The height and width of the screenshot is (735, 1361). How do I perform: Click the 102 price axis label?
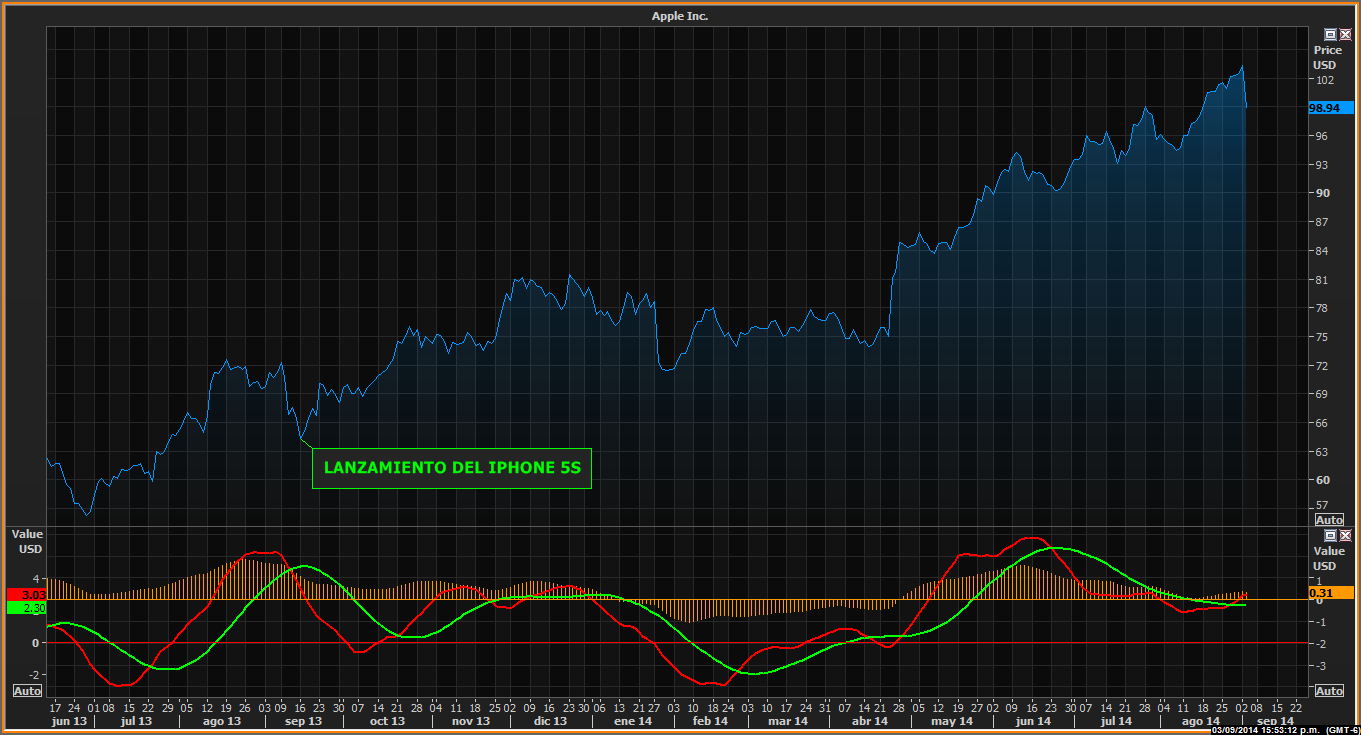1324,80
